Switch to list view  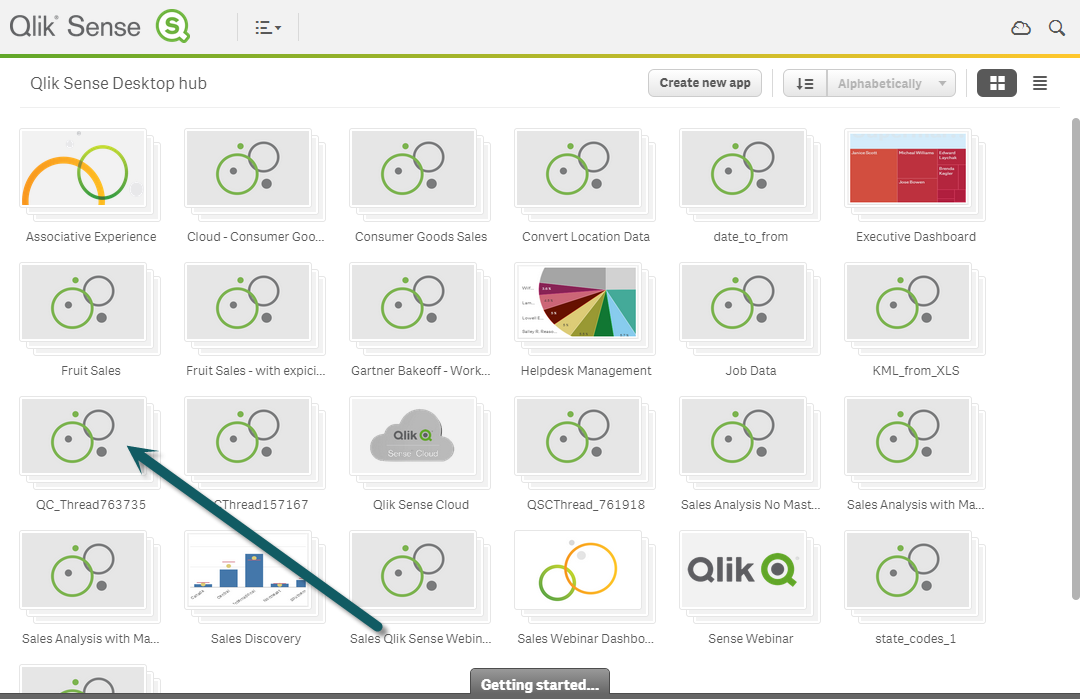coord(1039,83)
